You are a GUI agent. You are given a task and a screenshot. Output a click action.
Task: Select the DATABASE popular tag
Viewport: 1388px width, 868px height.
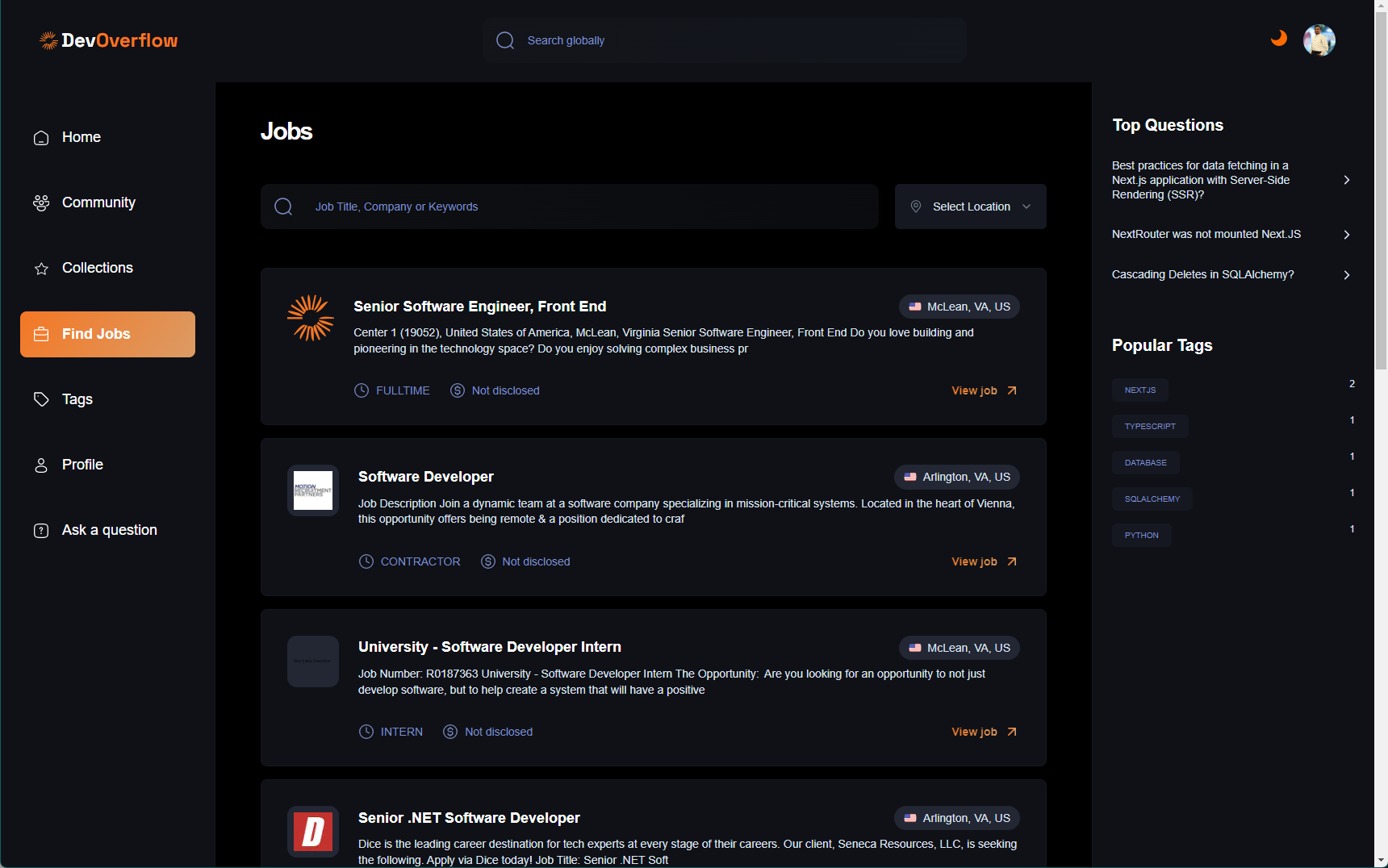1146,462
